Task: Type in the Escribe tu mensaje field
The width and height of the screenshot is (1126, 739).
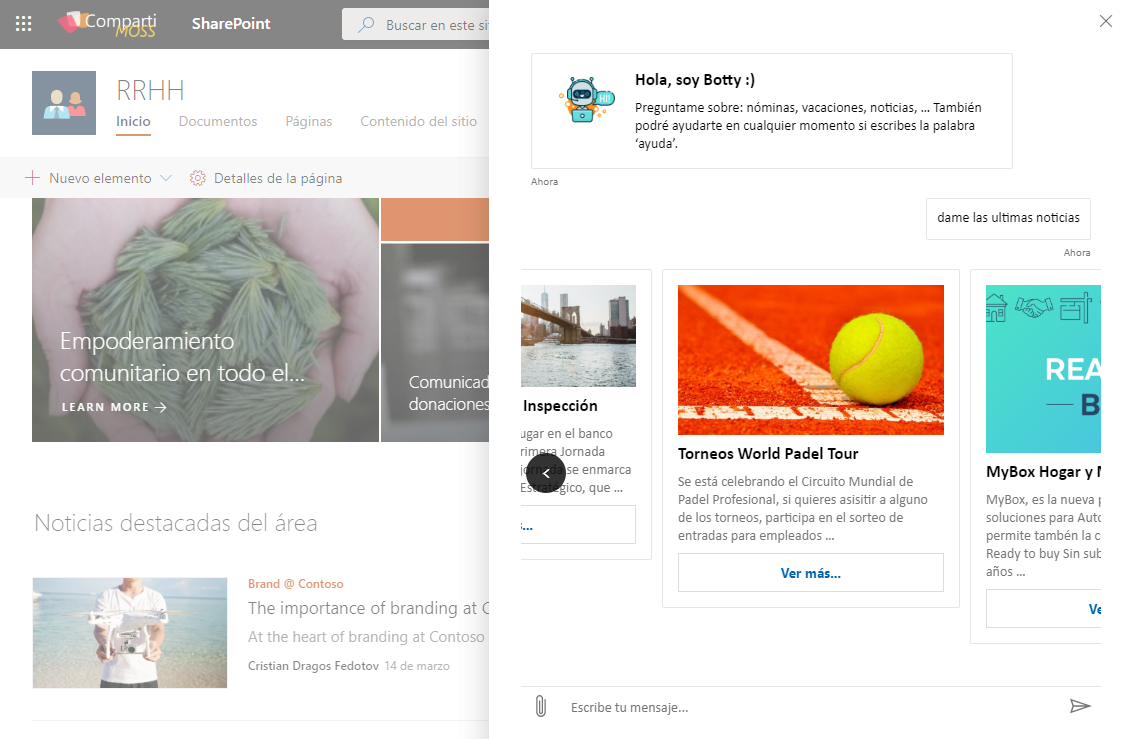Action: 800,707
